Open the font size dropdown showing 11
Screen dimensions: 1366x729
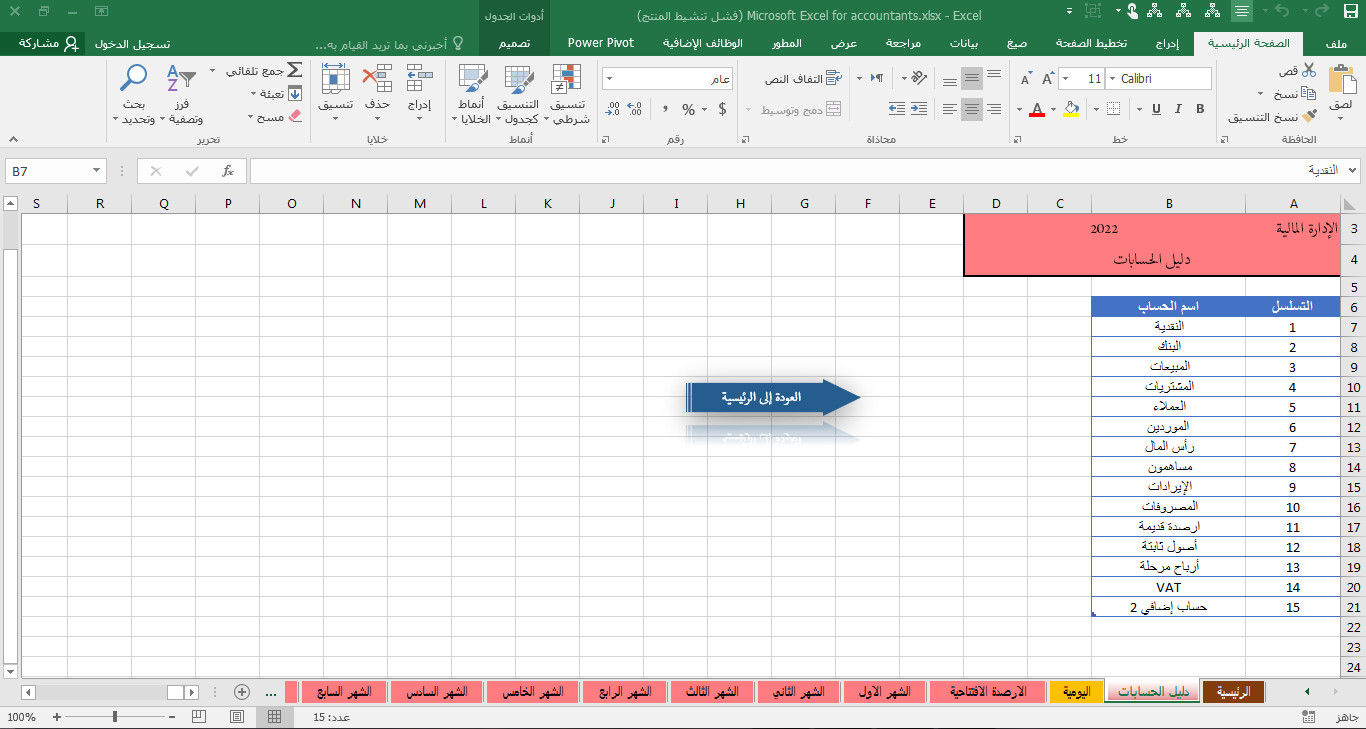(1065, 78)
